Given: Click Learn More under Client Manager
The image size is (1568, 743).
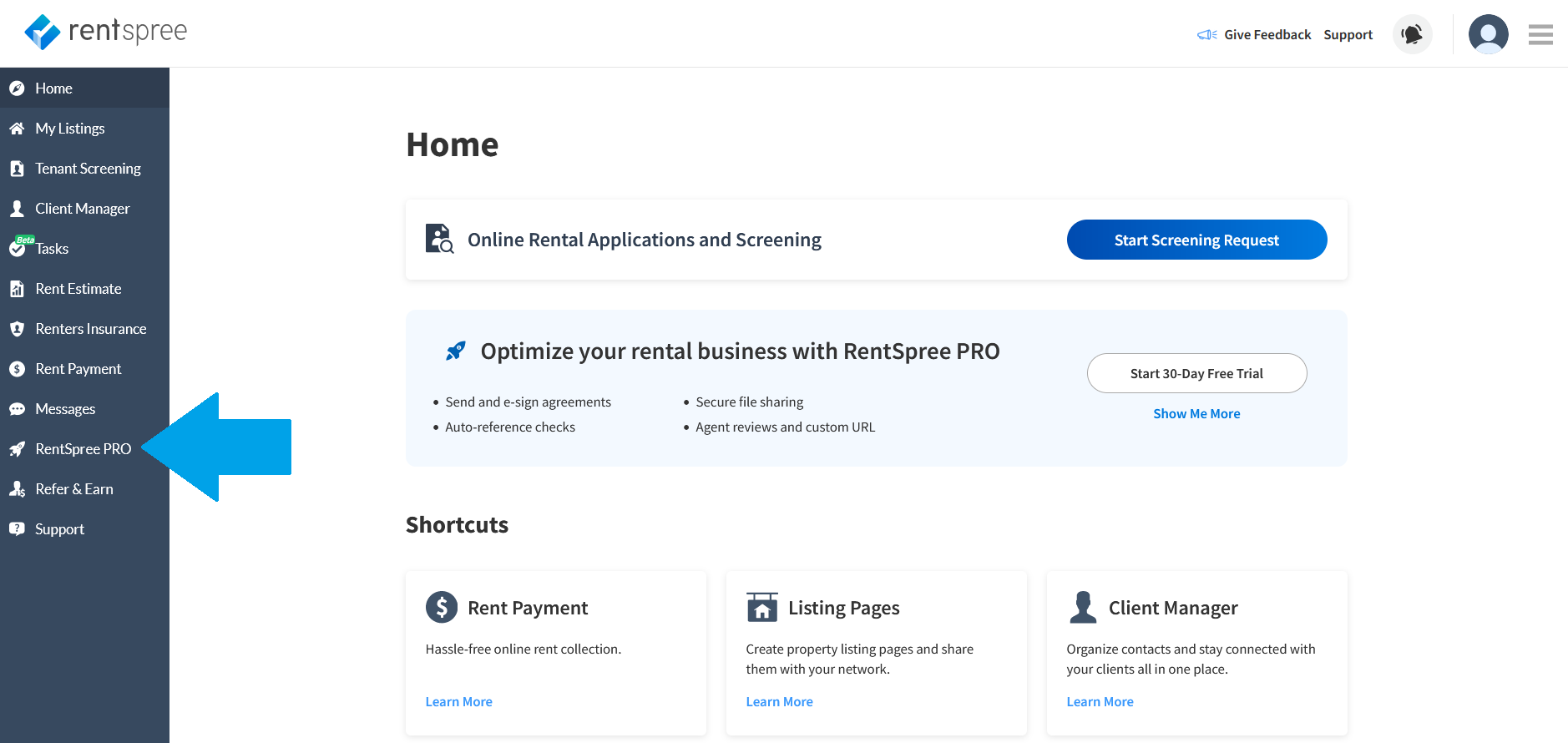Looking at the screenshot, I should tap(1100, 702).
